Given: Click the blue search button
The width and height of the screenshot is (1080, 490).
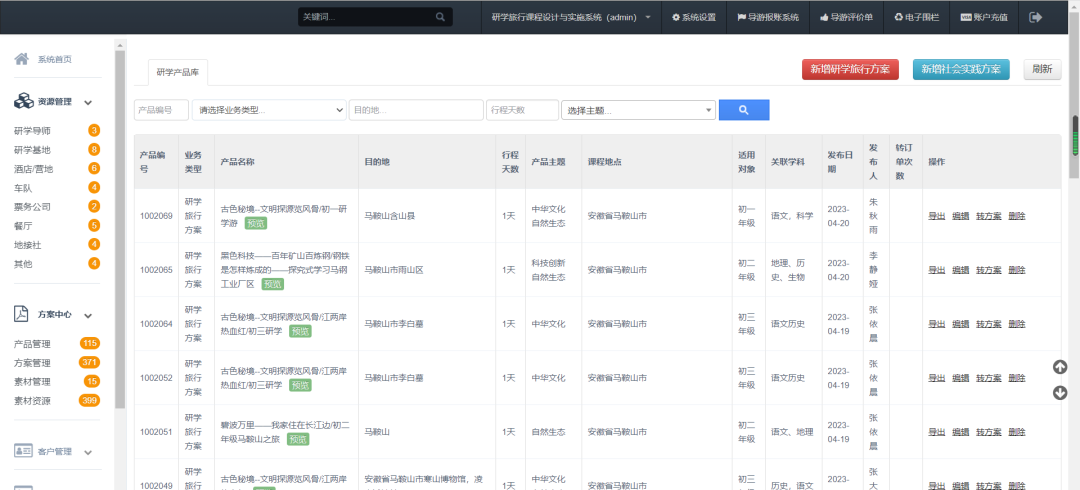Looking at the screenshot, I should [744, 110].
